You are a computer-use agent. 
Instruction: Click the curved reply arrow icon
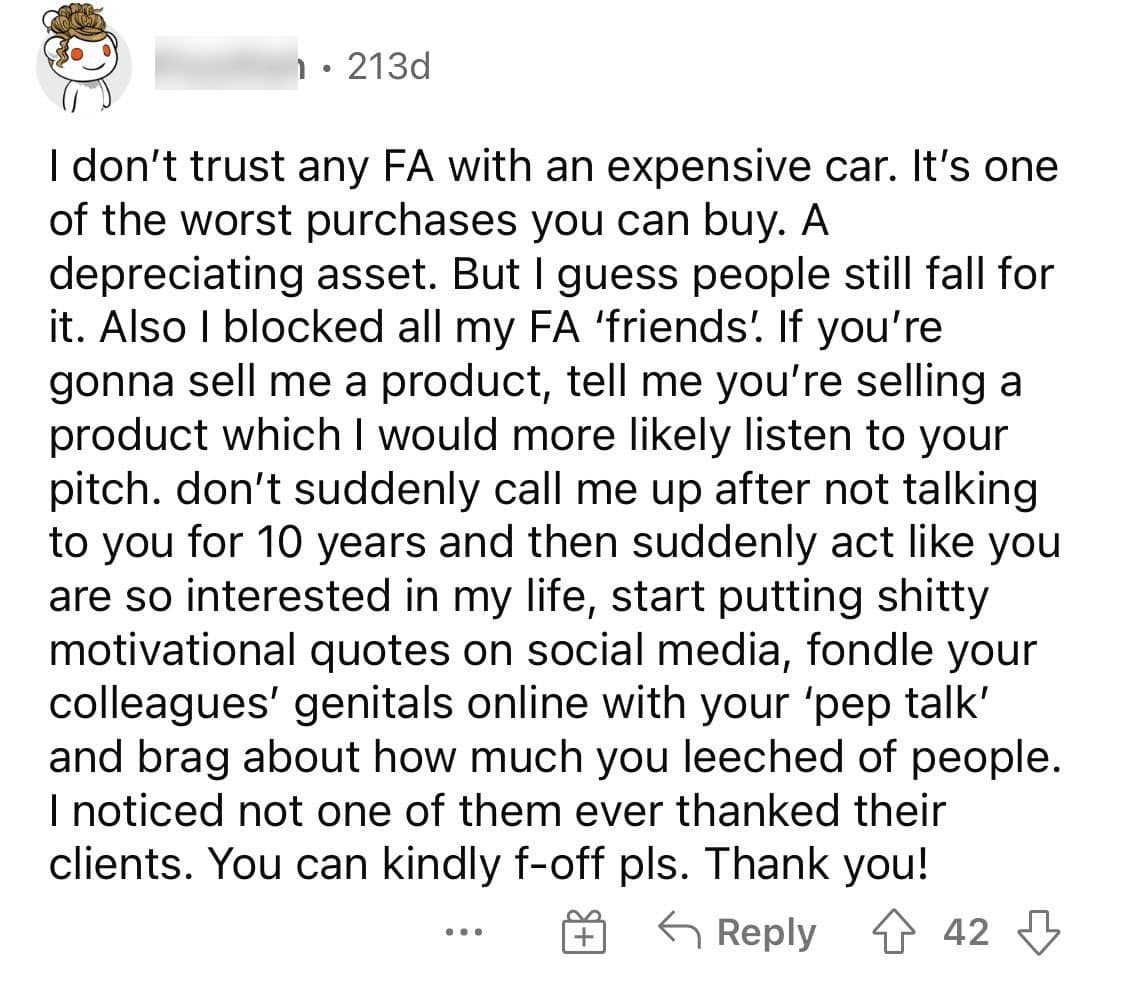(679, 929)
